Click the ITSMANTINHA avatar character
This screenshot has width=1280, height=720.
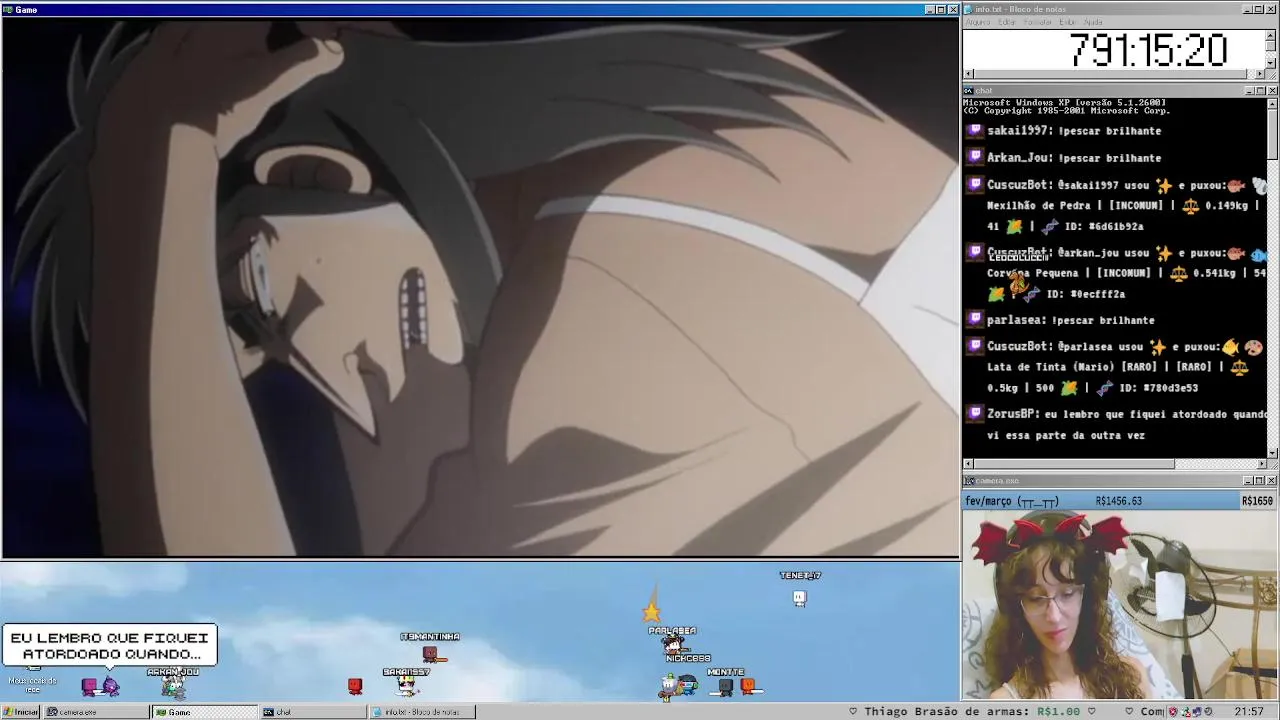point(431,653)
